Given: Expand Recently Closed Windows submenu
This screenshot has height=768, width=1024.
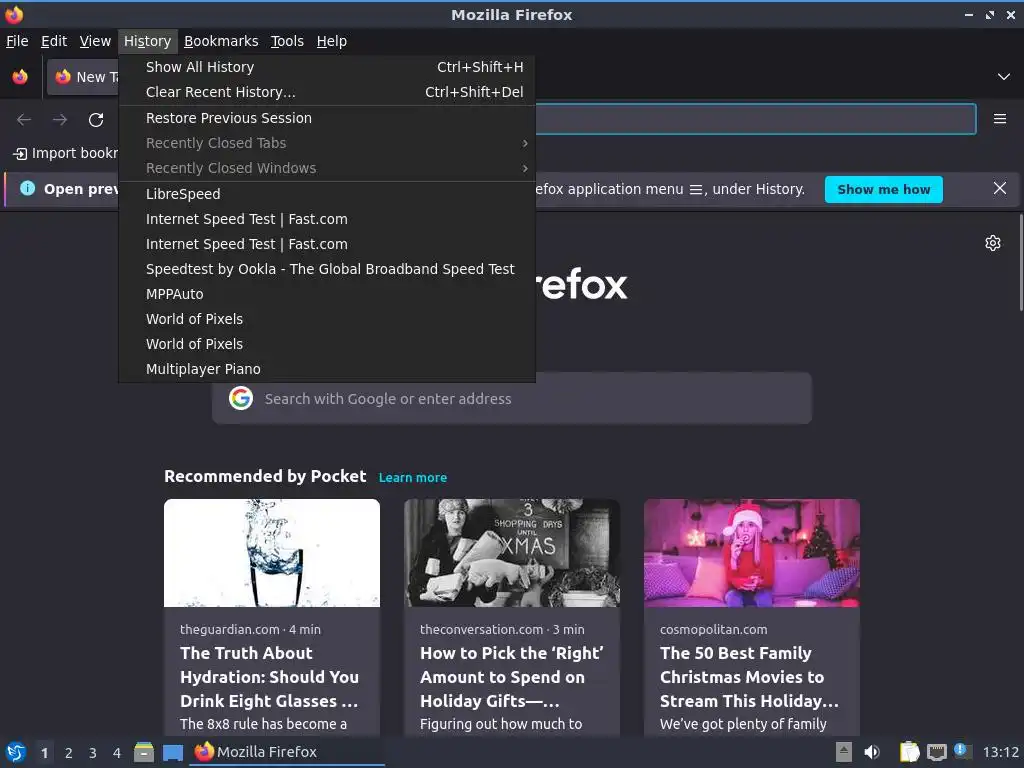Looking at the screenshot, I should click(x=327, y=168).
